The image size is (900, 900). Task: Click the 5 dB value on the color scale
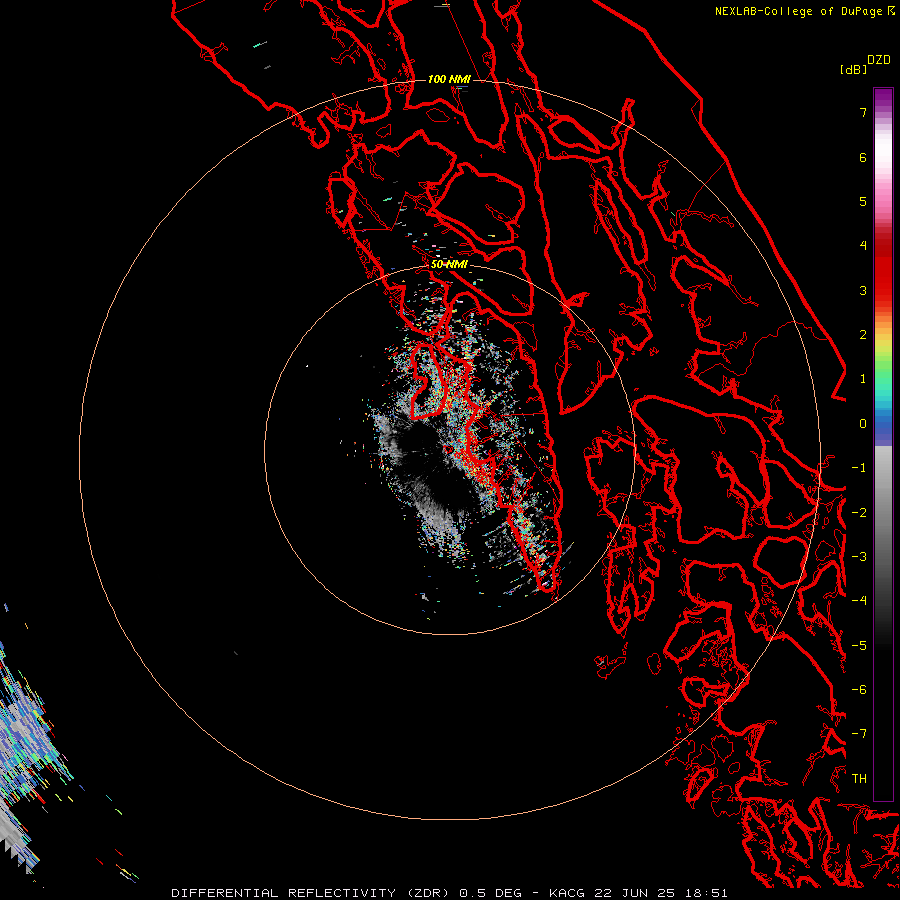[863, 201]
